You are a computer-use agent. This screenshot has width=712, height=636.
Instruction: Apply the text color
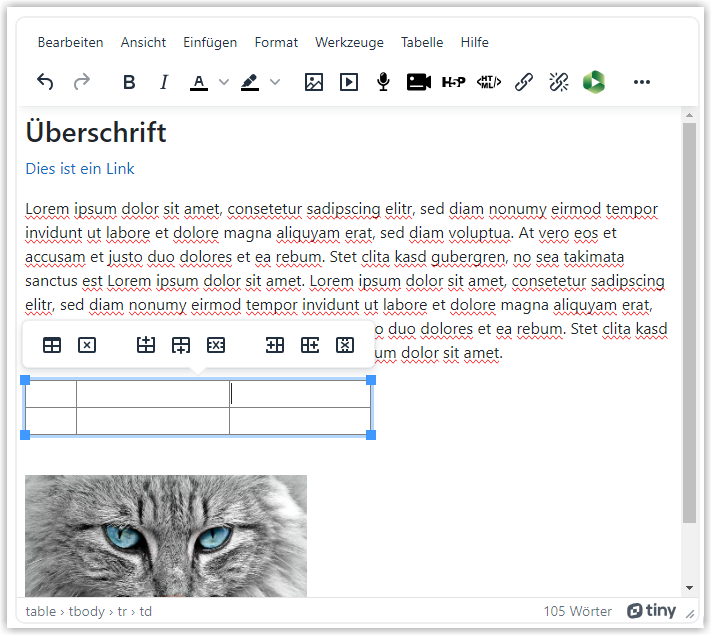[199, 82]
